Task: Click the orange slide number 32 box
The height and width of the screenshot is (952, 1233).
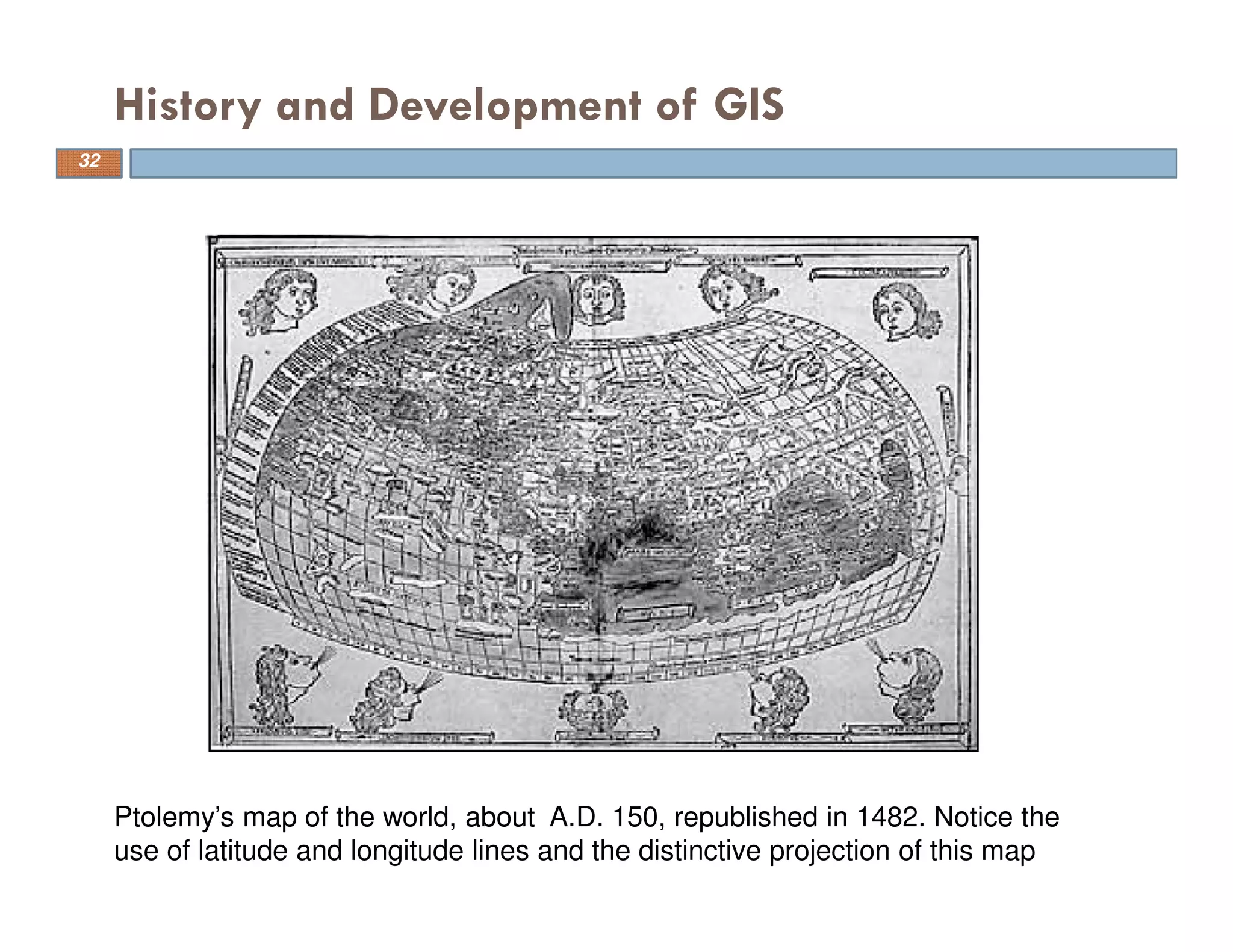Action: 89,163
